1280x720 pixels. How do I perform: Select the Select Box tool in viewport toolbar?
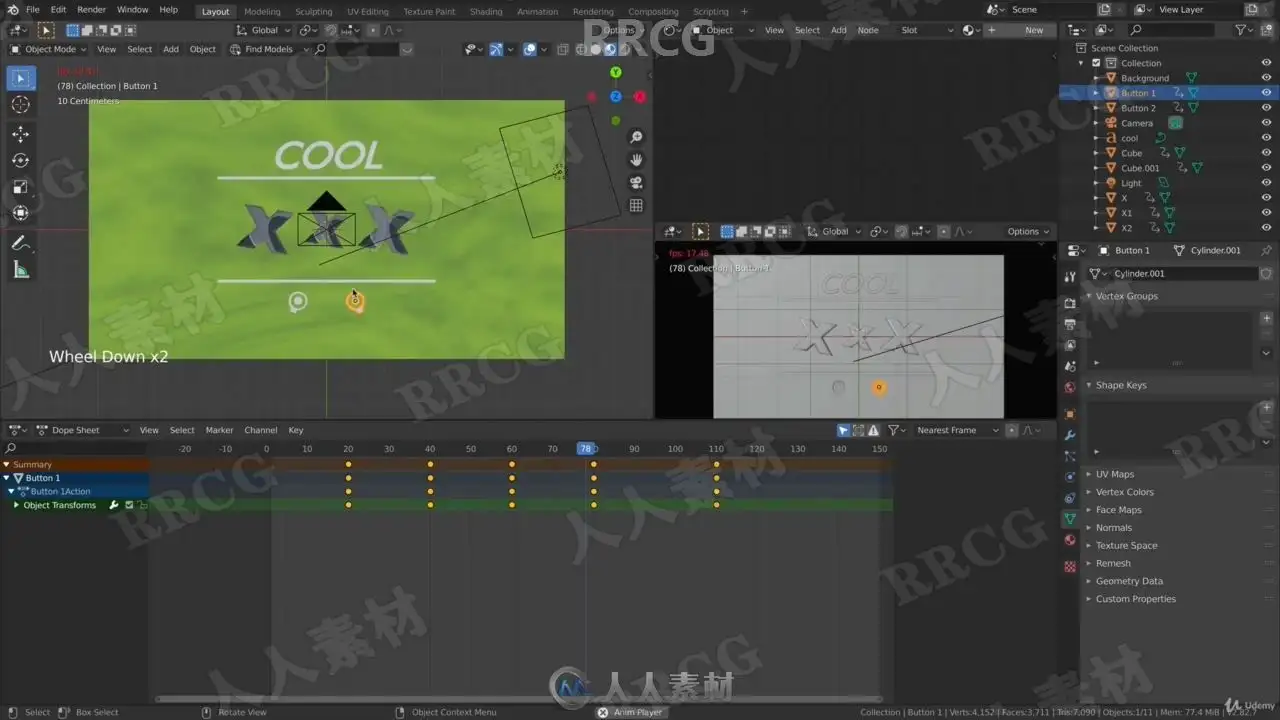21,78
